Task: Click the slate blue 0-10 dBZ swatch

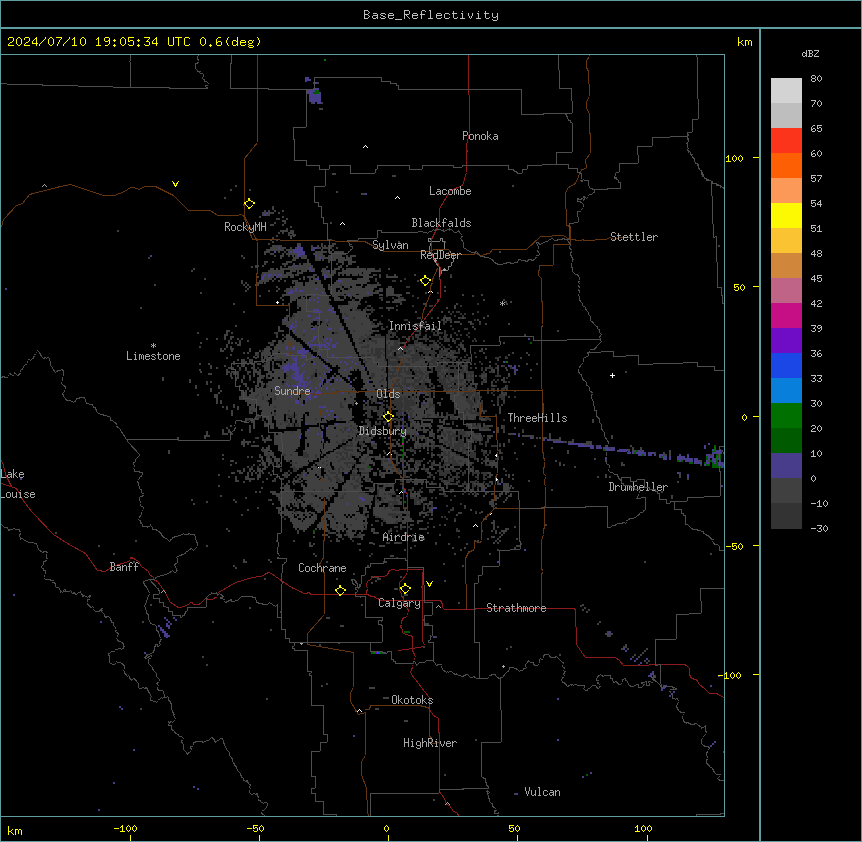Action: click(786, 466)
